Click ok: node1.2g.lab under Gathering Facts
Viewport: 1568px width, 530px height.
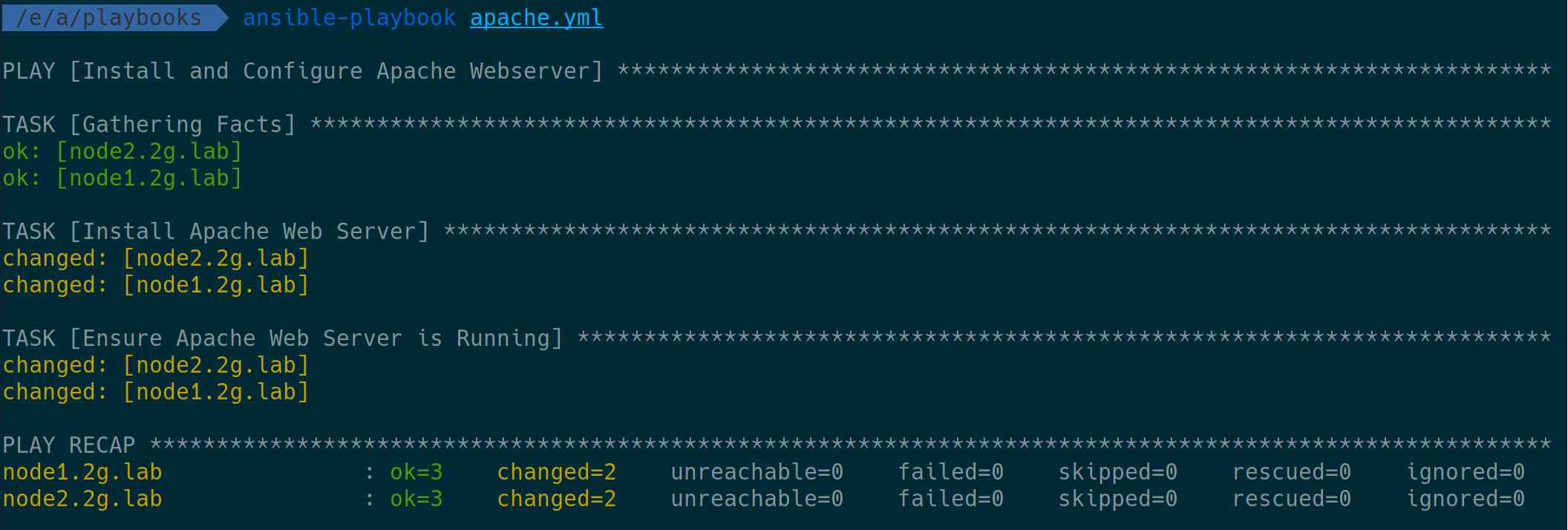coord(122,178)
